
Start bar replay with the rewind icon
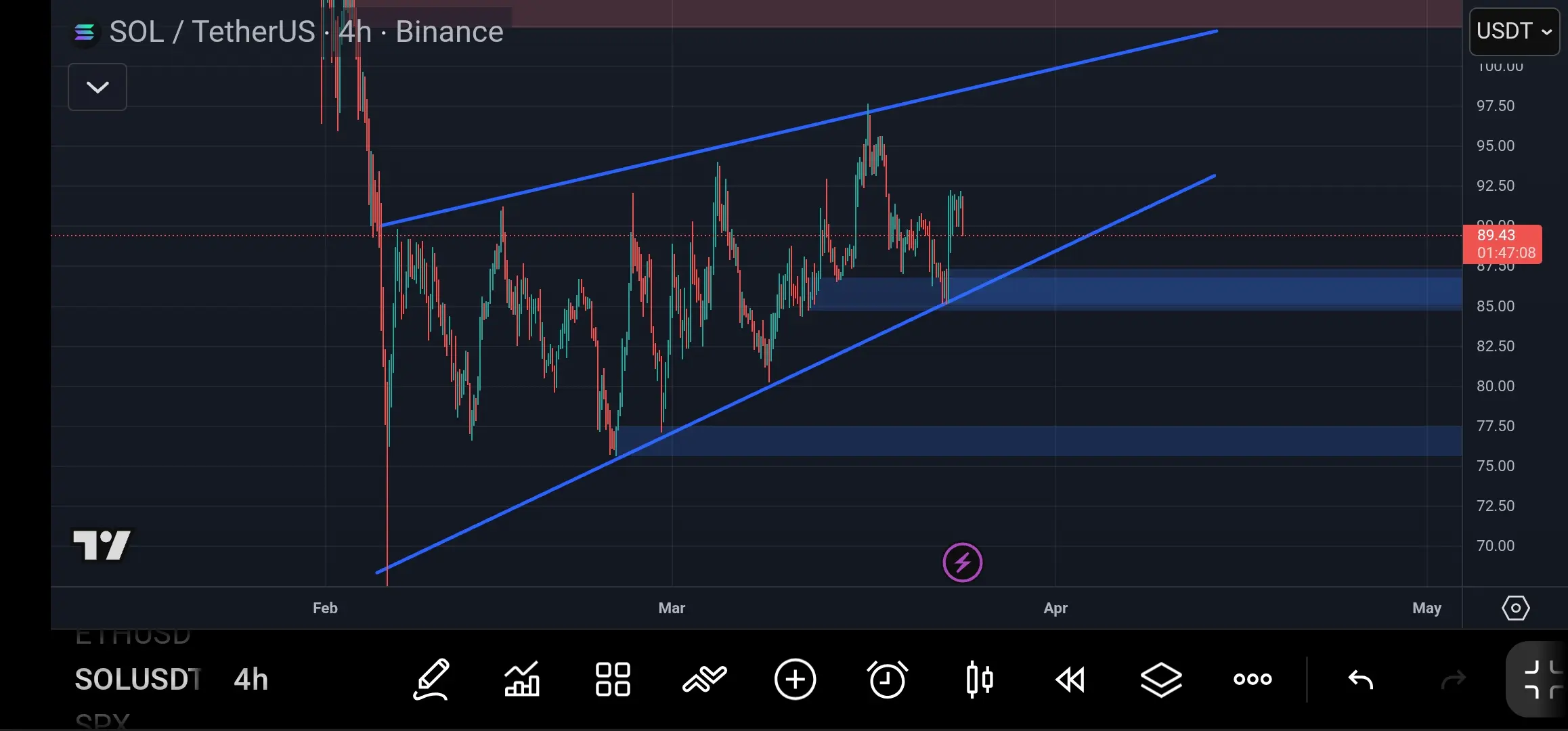point(1070,679)
